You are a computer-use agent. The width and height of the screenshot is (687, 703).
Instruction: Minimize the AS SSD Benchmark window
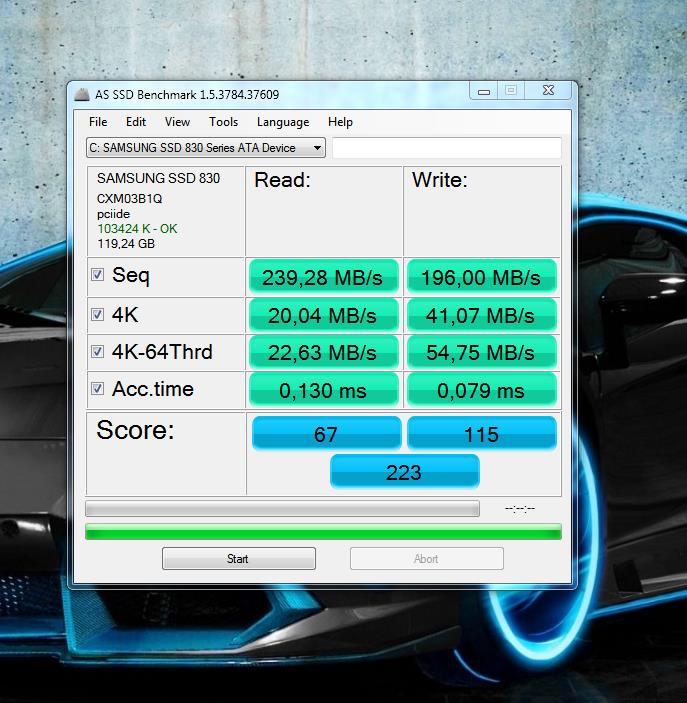click(483, 91)
